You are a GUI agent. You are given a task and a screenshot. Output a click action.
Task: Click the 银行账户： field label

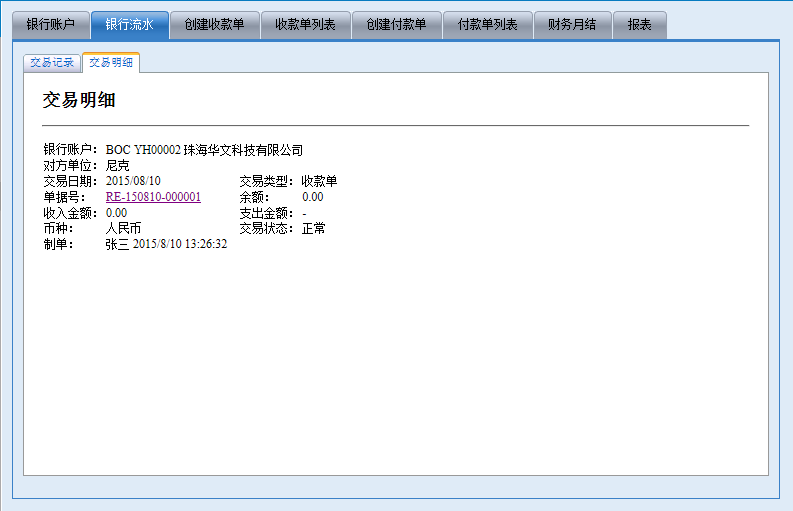click(70, 150)
